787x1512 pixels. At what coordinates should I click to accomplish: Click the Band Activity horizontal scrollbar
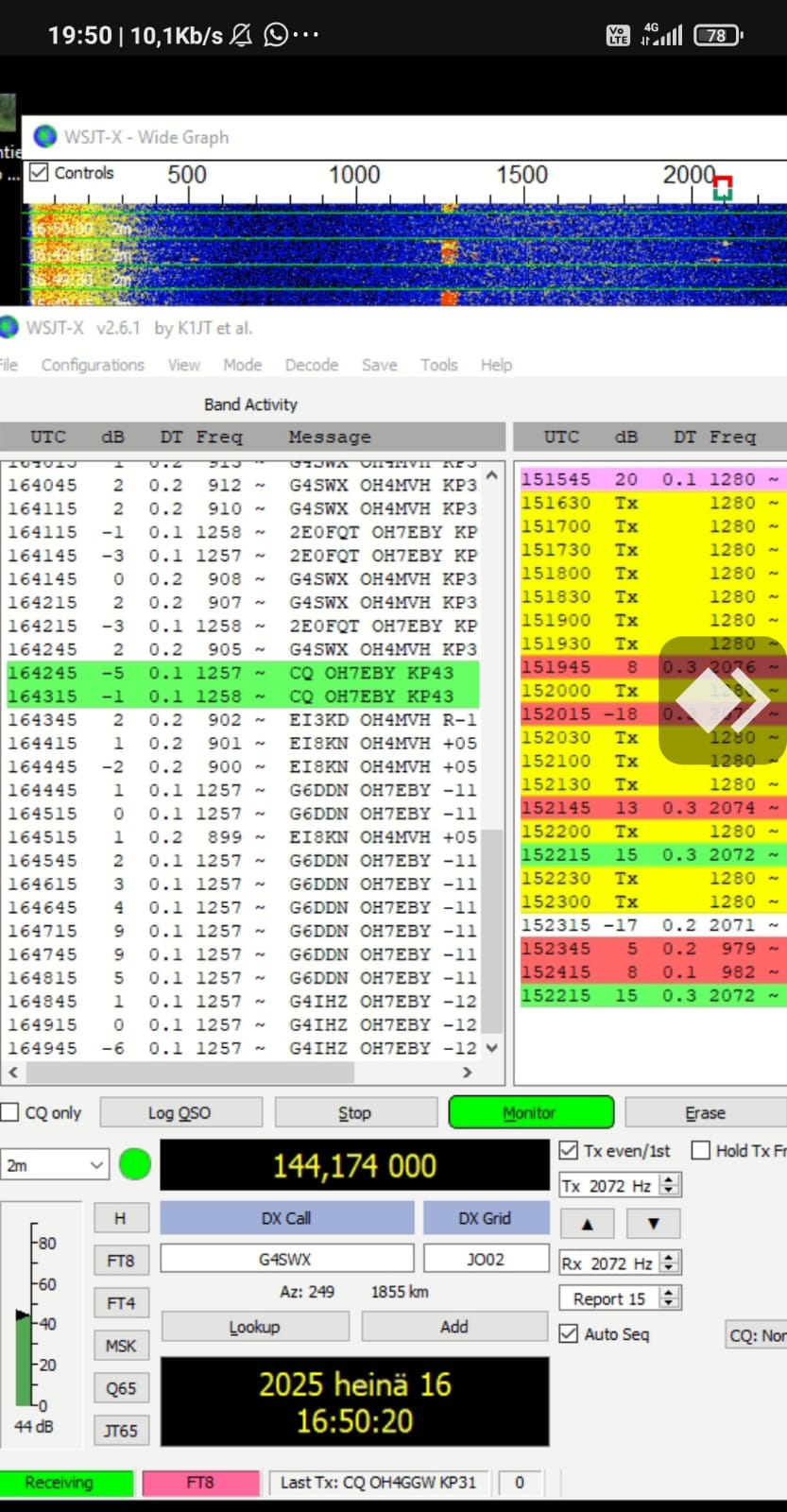(x=190, y=1073)
